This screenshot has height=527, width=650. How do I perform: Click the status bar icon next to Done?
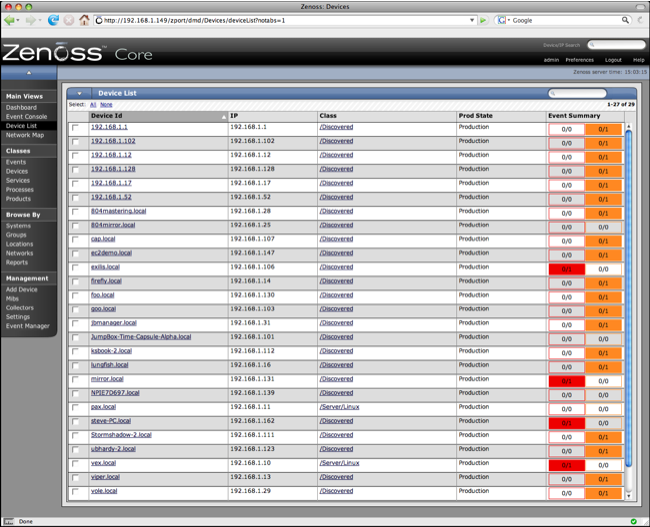9,522
